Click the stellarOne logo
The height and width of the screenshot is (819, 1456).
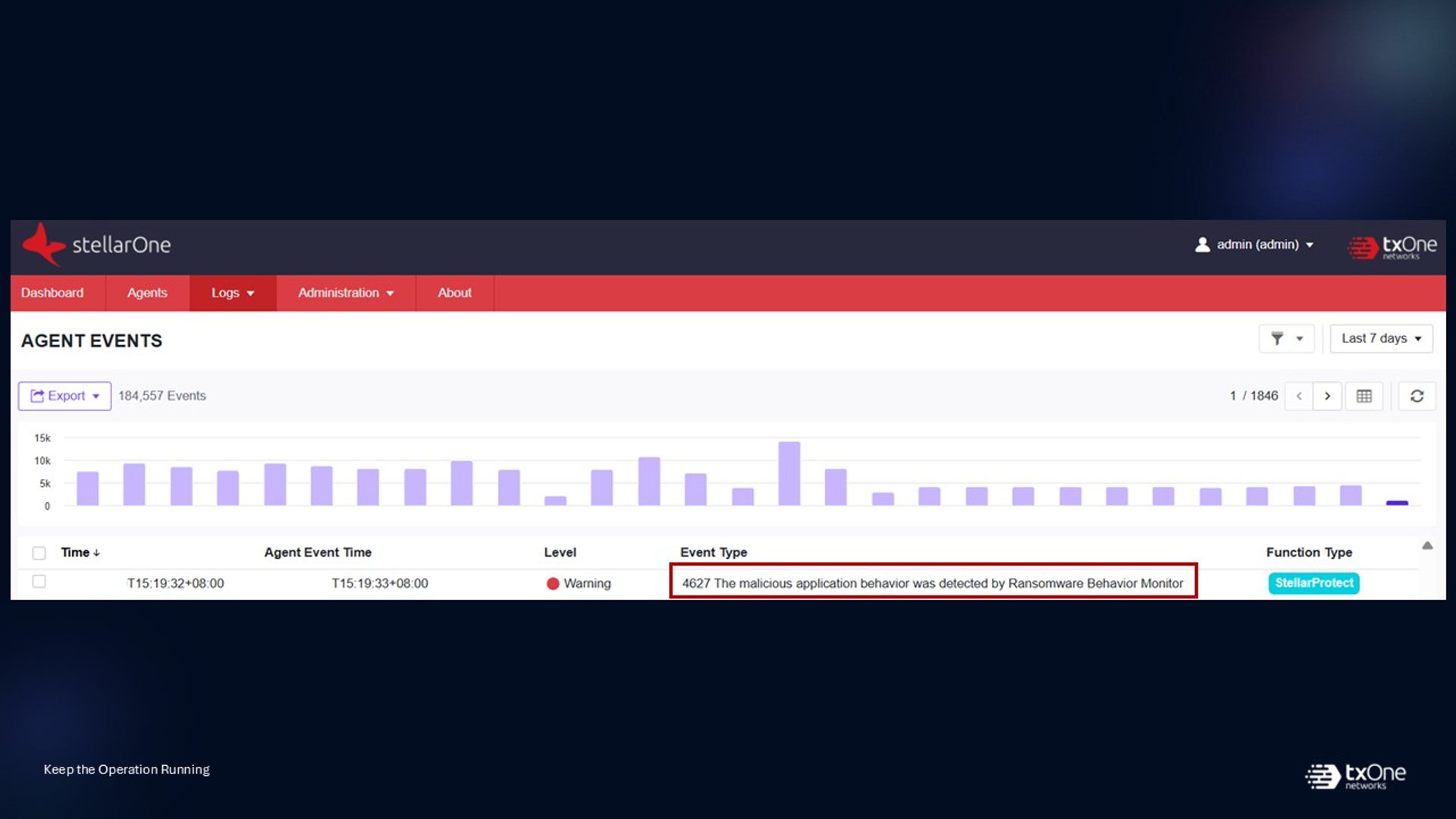[x=96, y=245]
